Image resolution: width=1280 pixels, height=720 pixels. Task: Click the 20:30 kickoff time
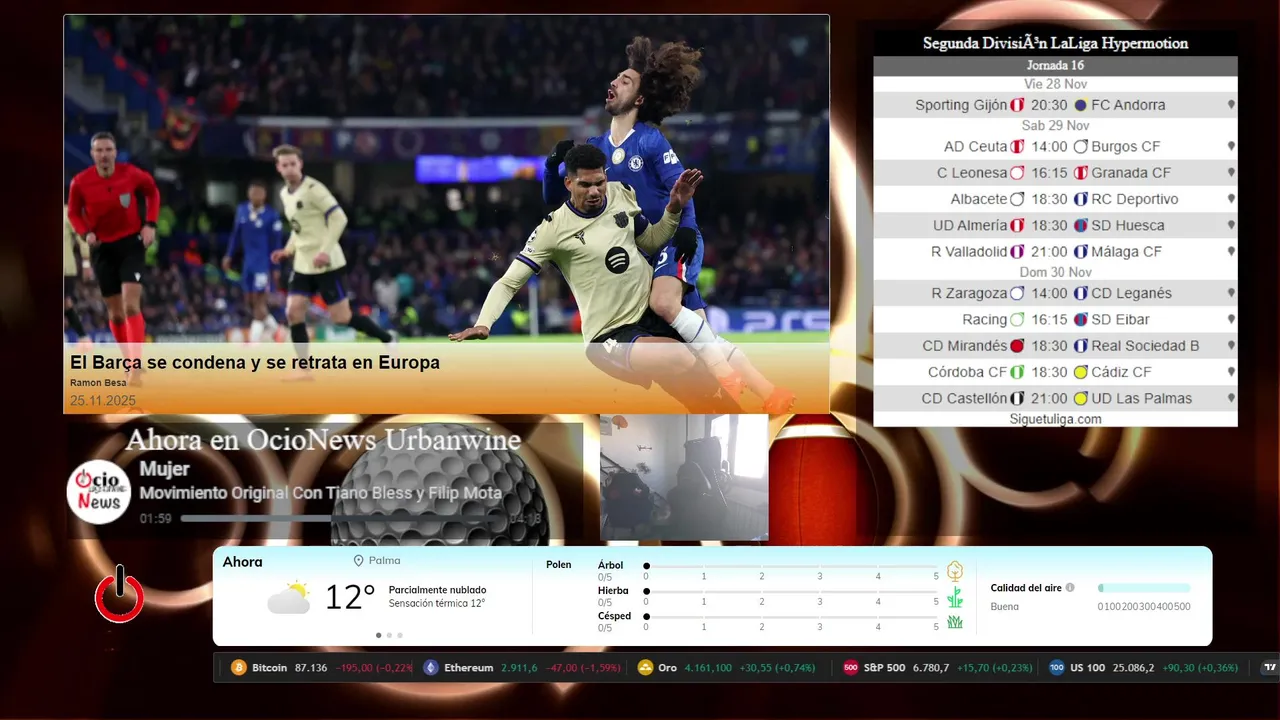[1049, 105]
